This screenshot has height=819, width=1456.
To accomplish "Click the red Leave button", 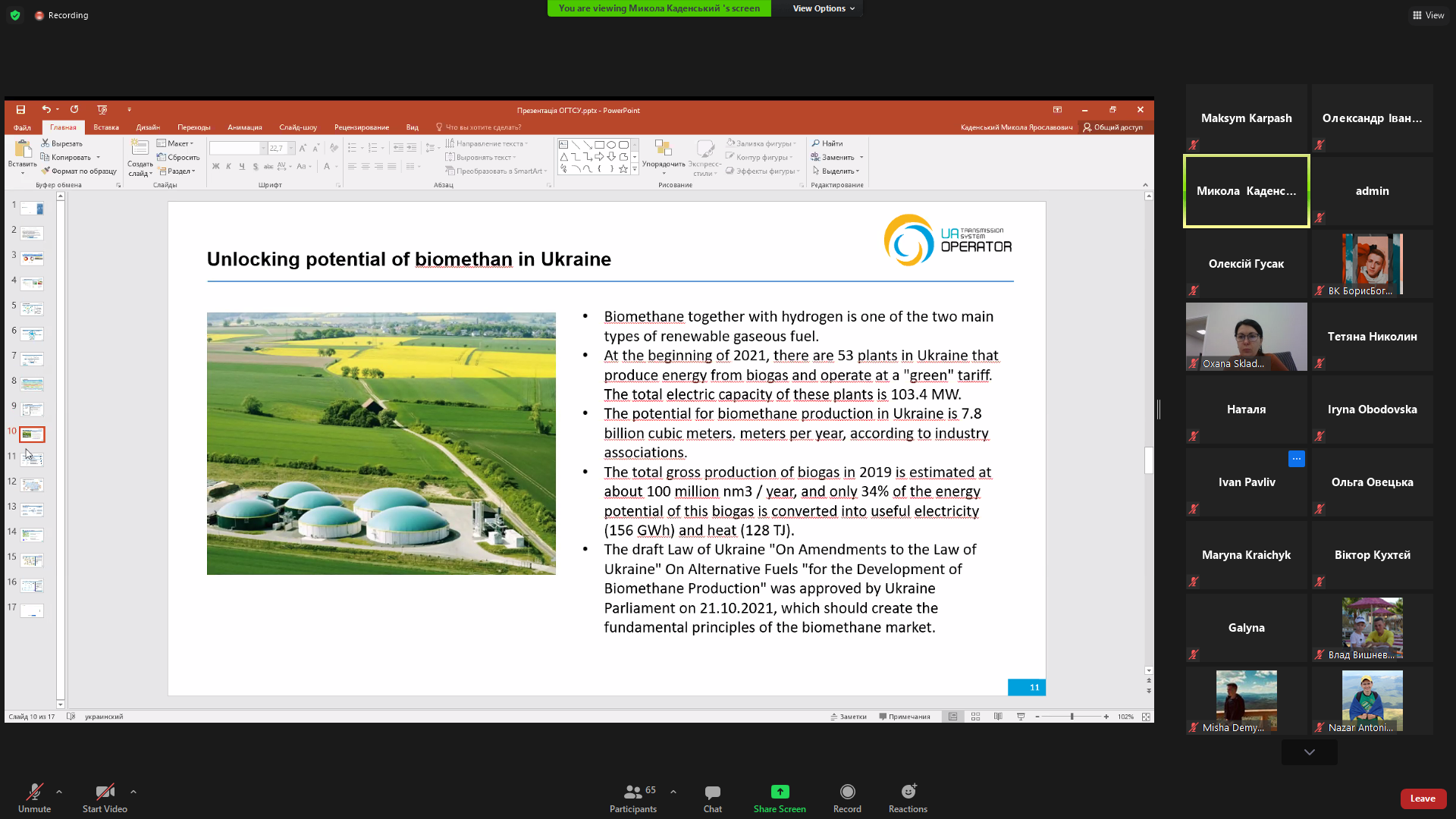I will tap(1422, 799).
